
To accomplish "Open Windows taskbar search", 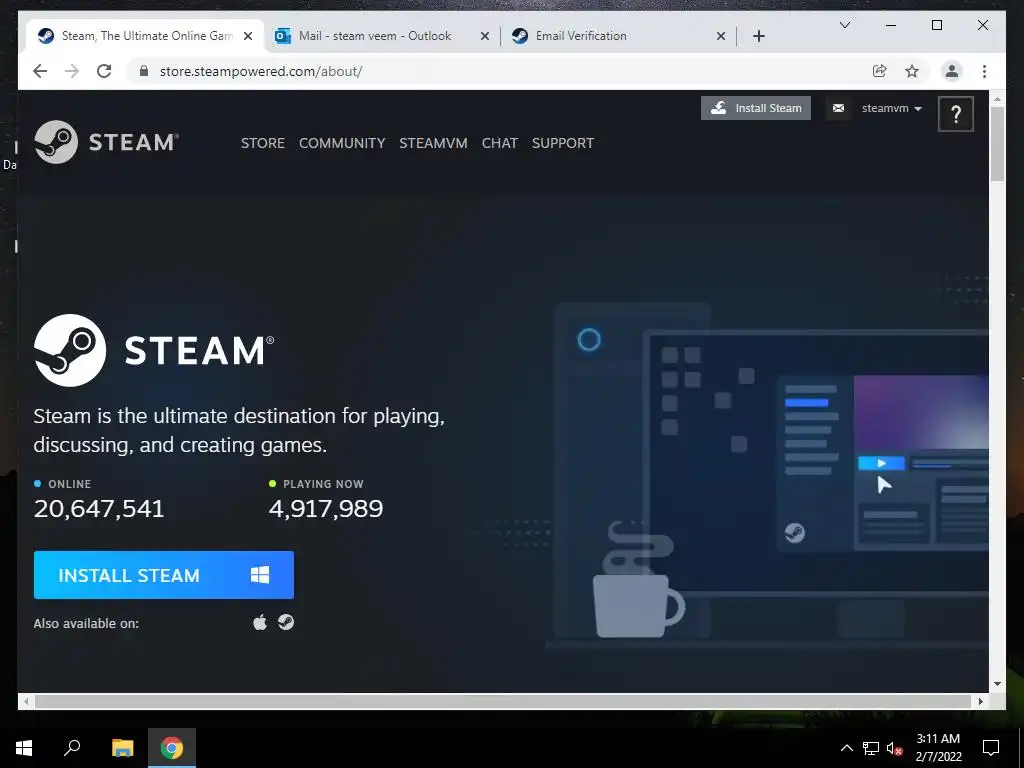I will point(72,748).
